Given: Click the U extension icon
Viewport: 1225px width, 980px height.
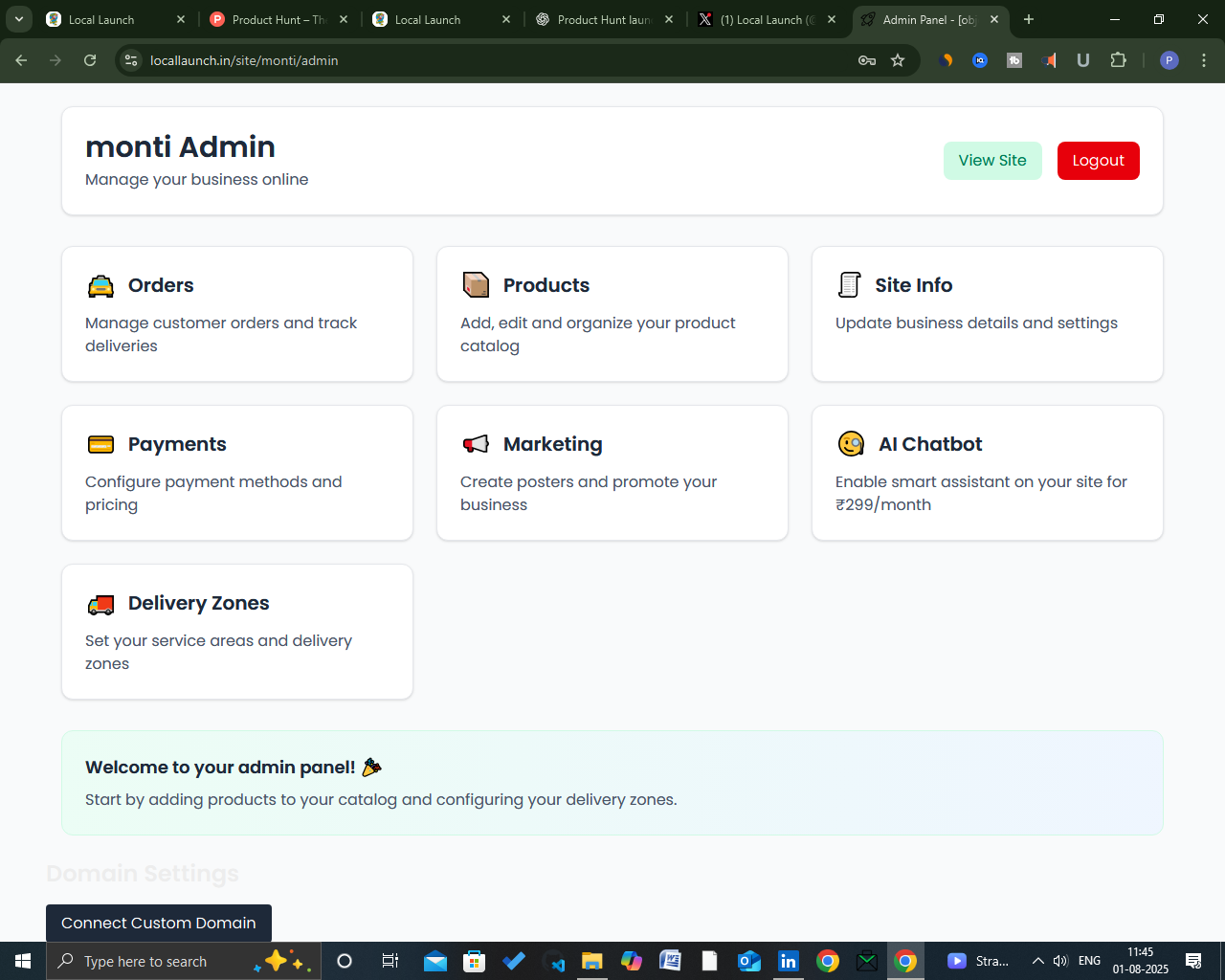Looking at the screenshot, I should coord(1083,60).
